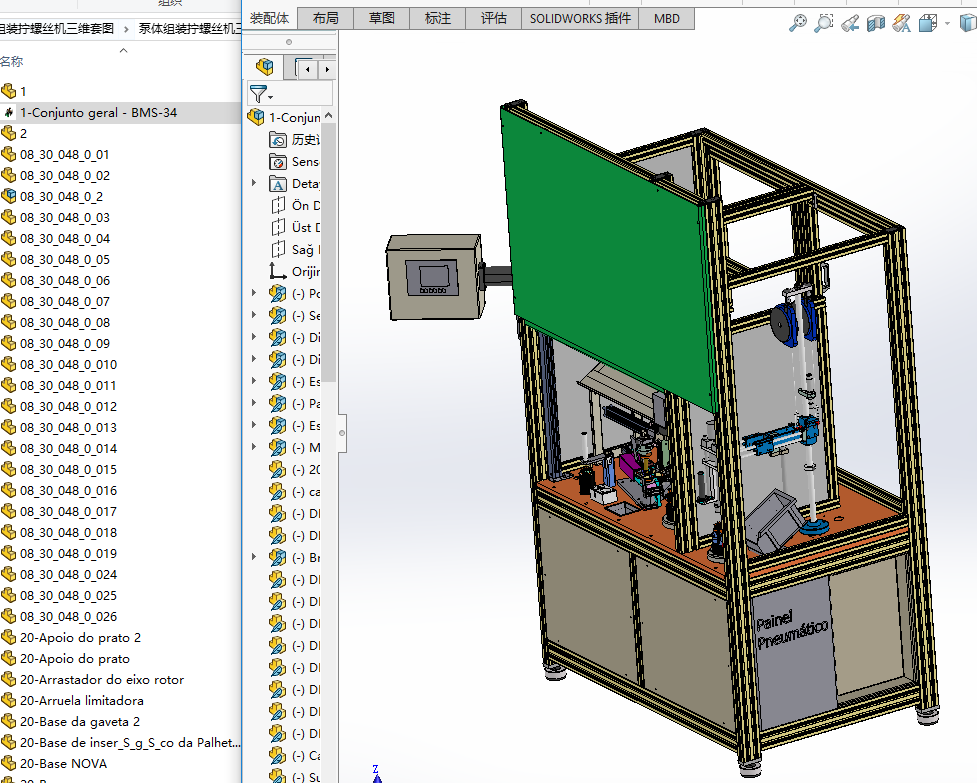This screenshot has width=977, height=783.
Task: Expand the (-) Po component node
Action: (x=254, y=294)
